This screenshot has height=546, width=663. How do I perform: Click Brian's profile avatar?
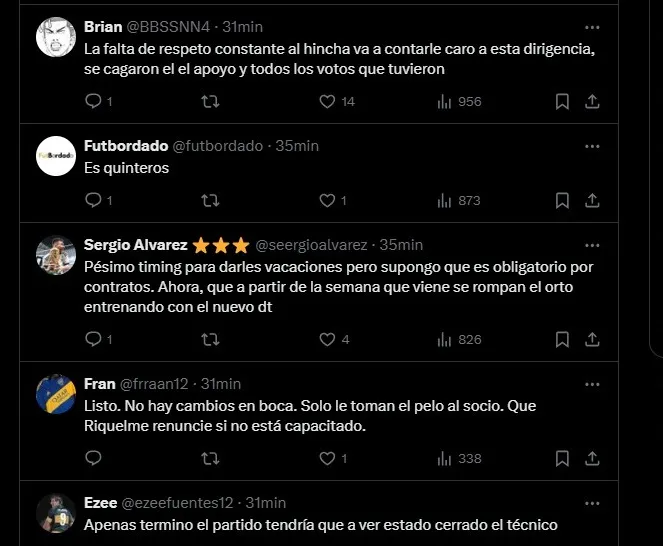[56, 38]
